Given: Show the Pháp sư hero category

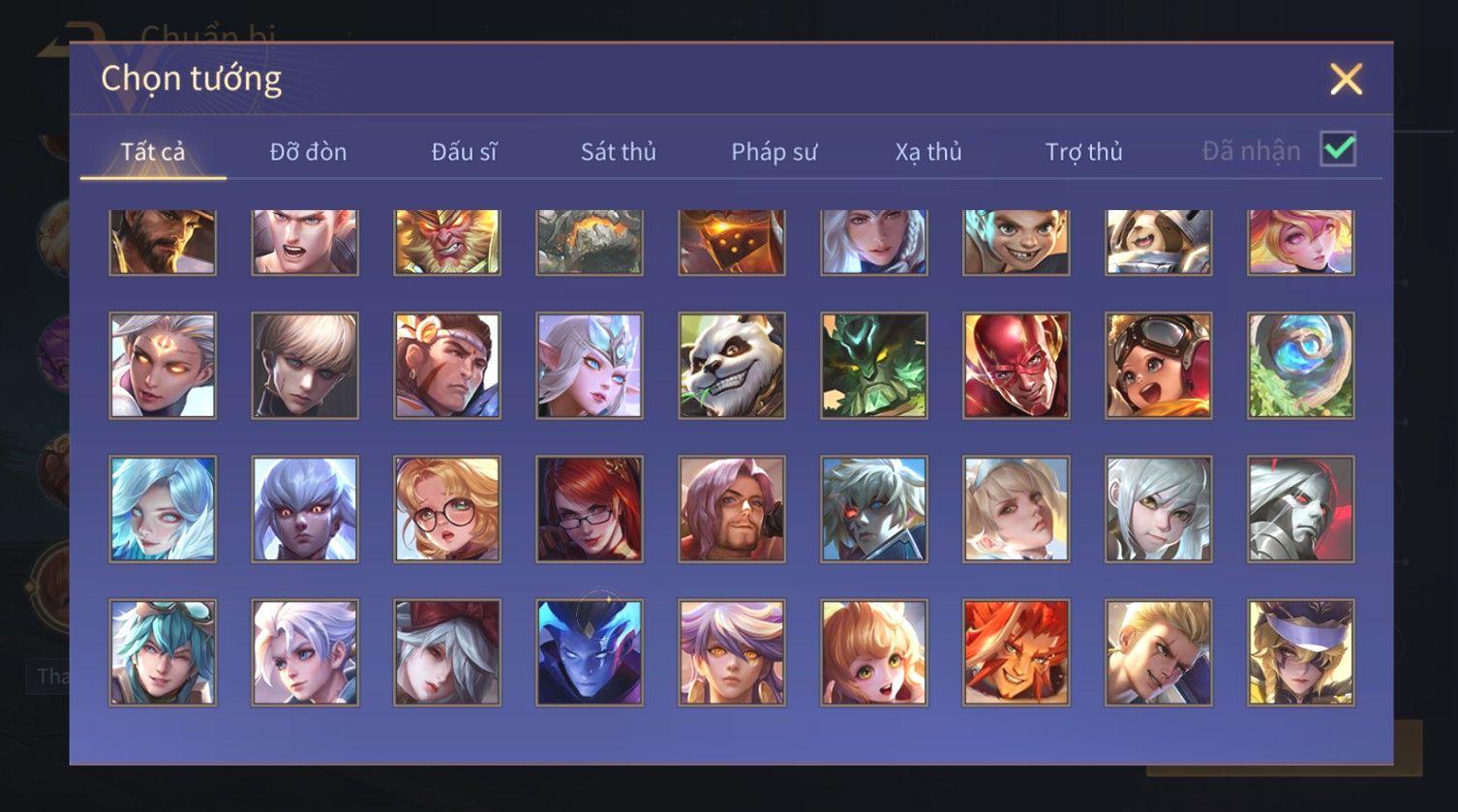Looking at the screenshot, I should tap(775, 152).
